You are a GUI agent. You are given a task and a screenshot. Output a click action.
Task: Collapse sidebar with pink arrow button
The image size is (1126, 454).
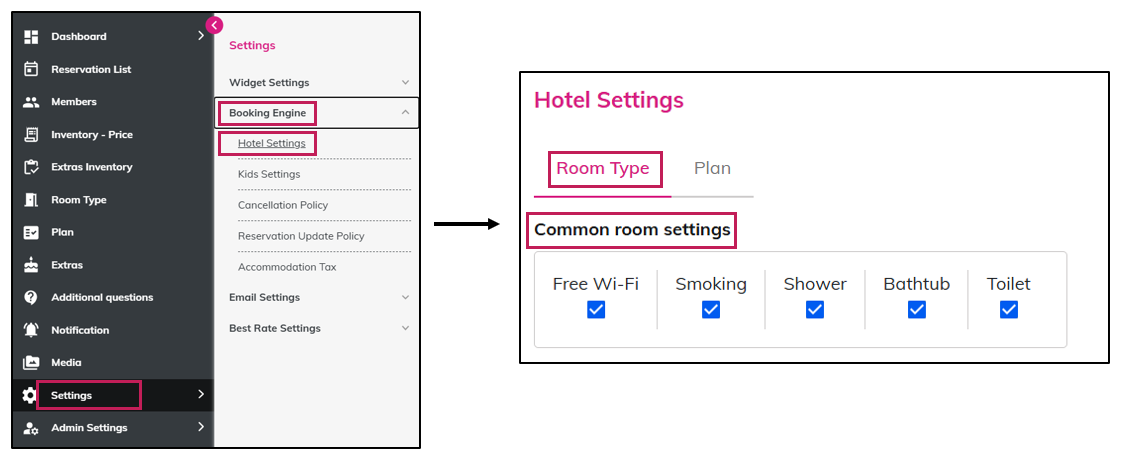[214, 25]
